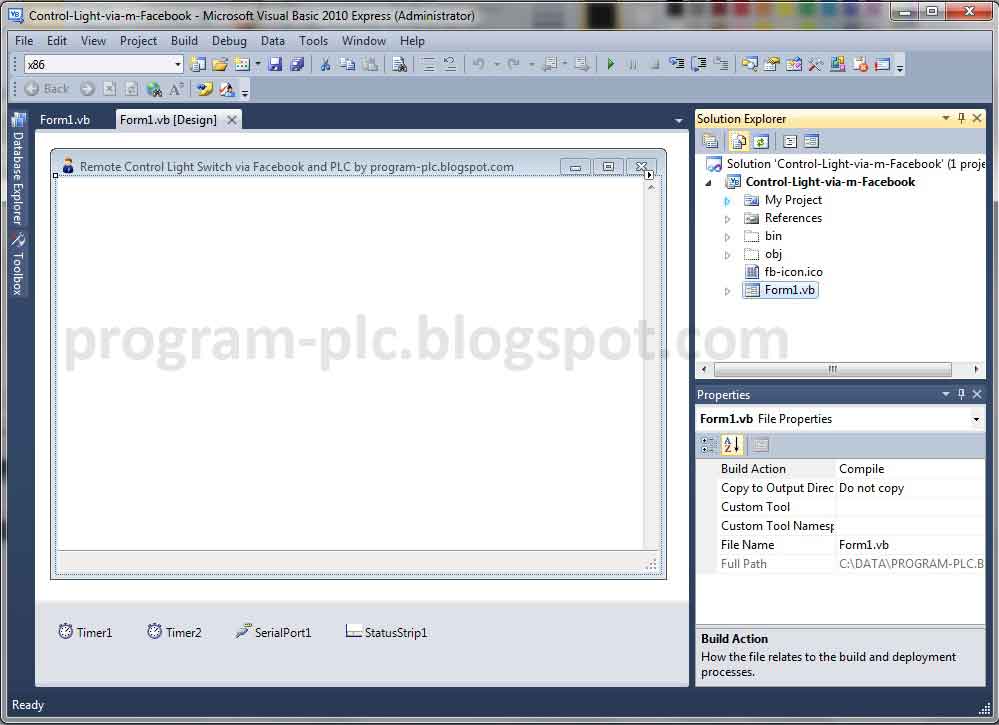Close the Form1.vb [Design] tab
This screenshot has height=725, width=999.
[232, 120]
